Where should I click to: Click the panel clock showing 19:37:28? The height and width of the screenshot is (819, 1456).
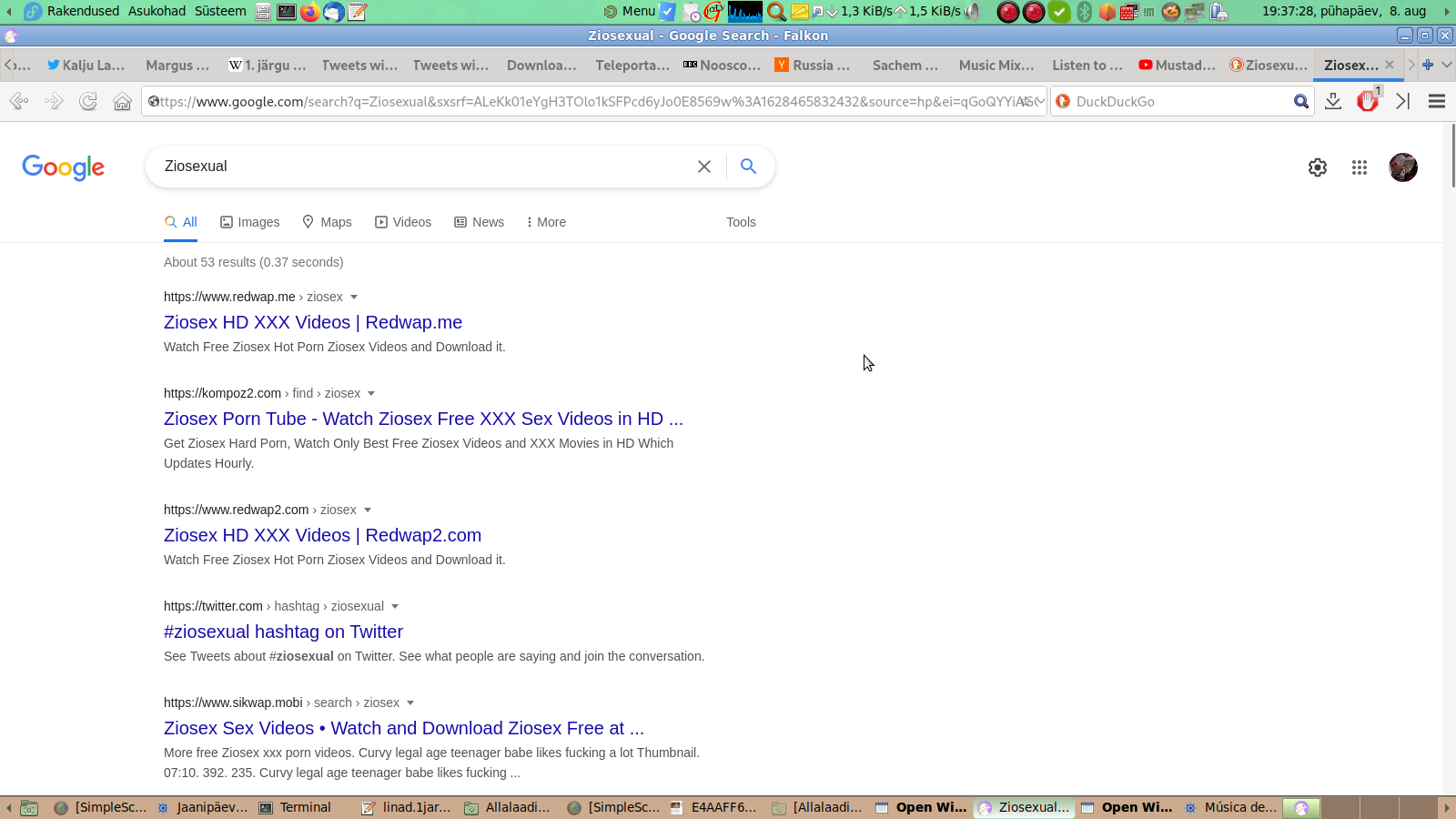[1344, 11]
